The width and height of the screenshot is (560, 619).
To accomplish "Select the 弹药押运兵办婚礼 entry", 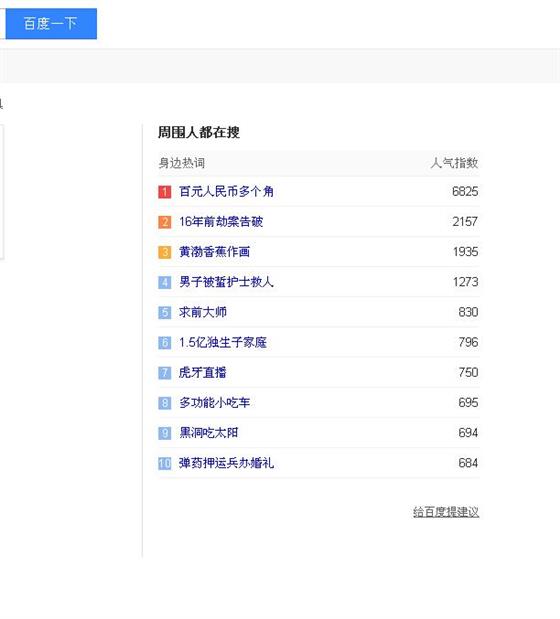I will point(226,463).
